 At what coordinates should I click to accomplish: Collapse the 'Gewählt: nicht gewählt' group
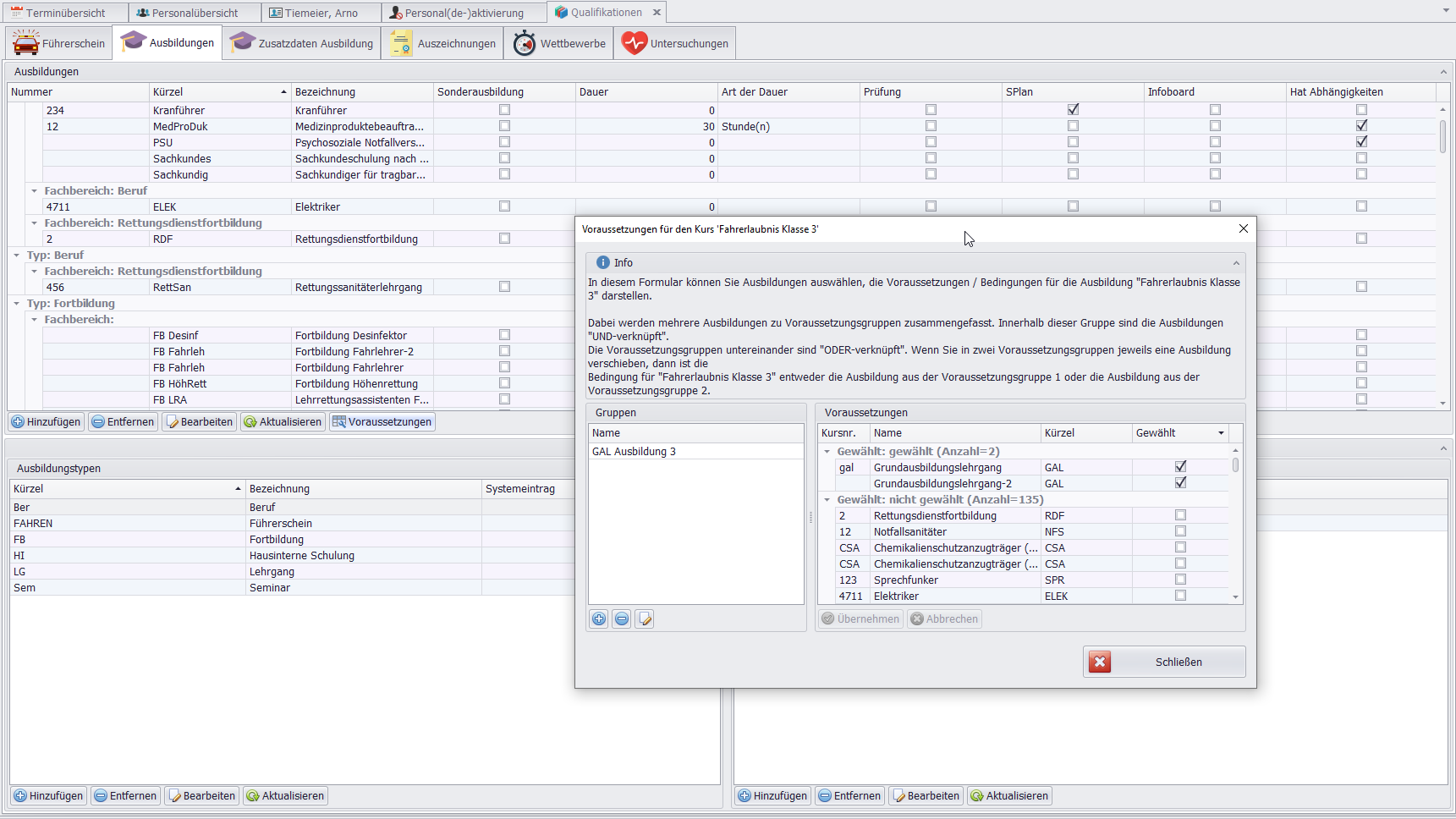(x=827, y=500)
